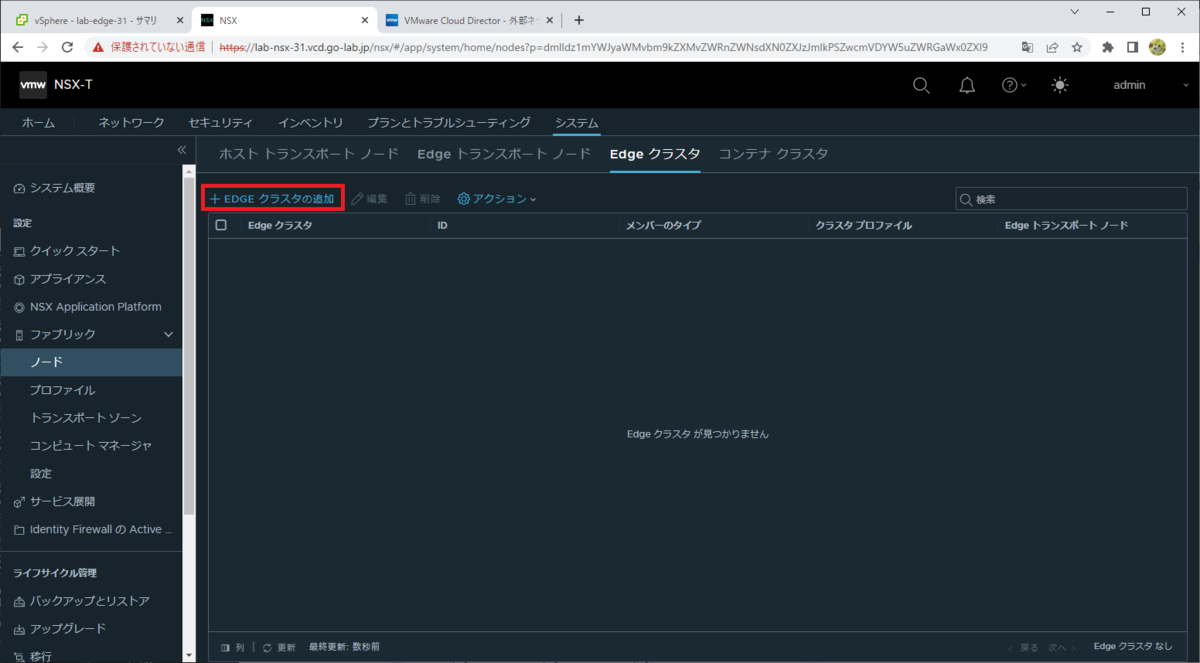Select コンピュート マネージャ in sidebar
This screenshot has width=1200, height=663.
click(91, 446)
